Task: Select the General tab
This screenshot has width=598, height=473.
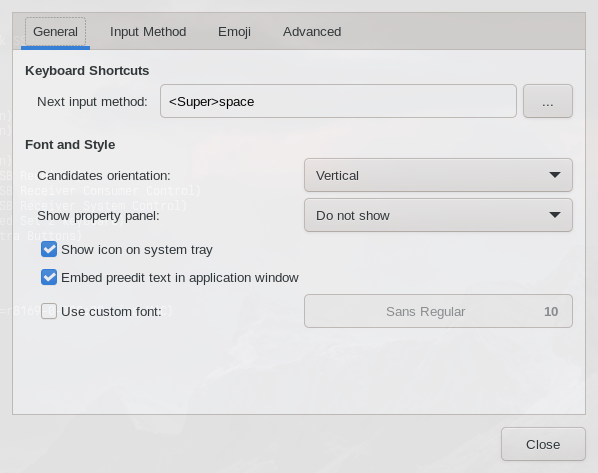Action: tap(55, 32)
